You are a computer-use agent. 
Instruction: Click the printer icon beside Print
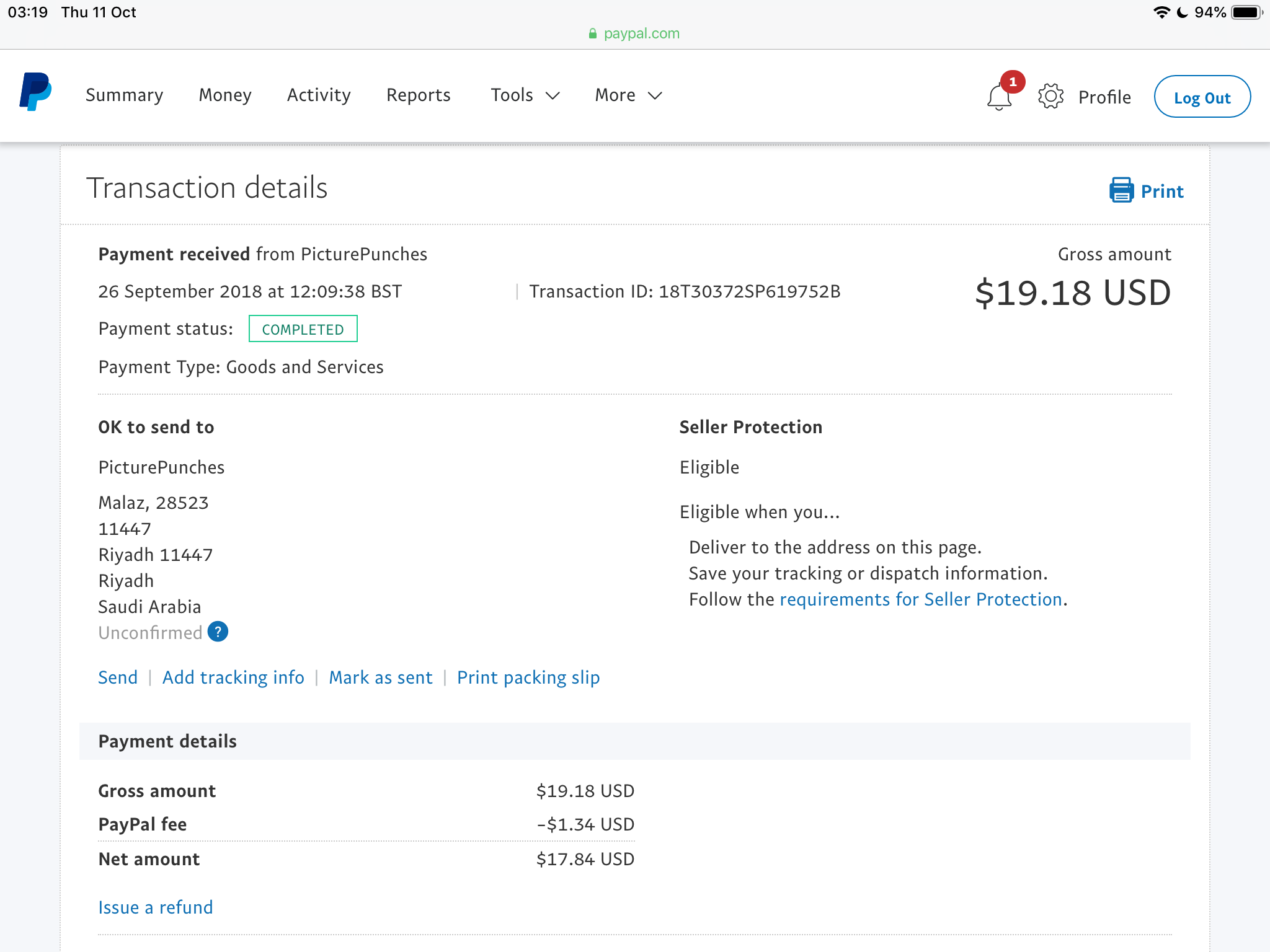(1121, 190)
